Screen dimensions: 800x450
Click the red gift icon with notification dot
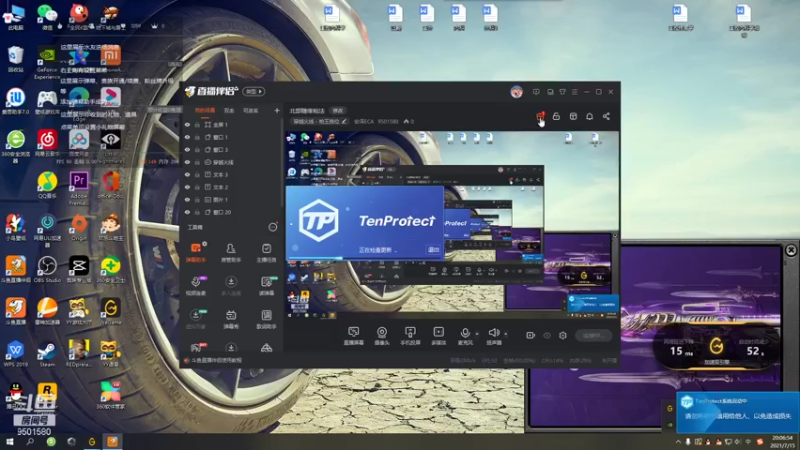[x=540, y=116]
